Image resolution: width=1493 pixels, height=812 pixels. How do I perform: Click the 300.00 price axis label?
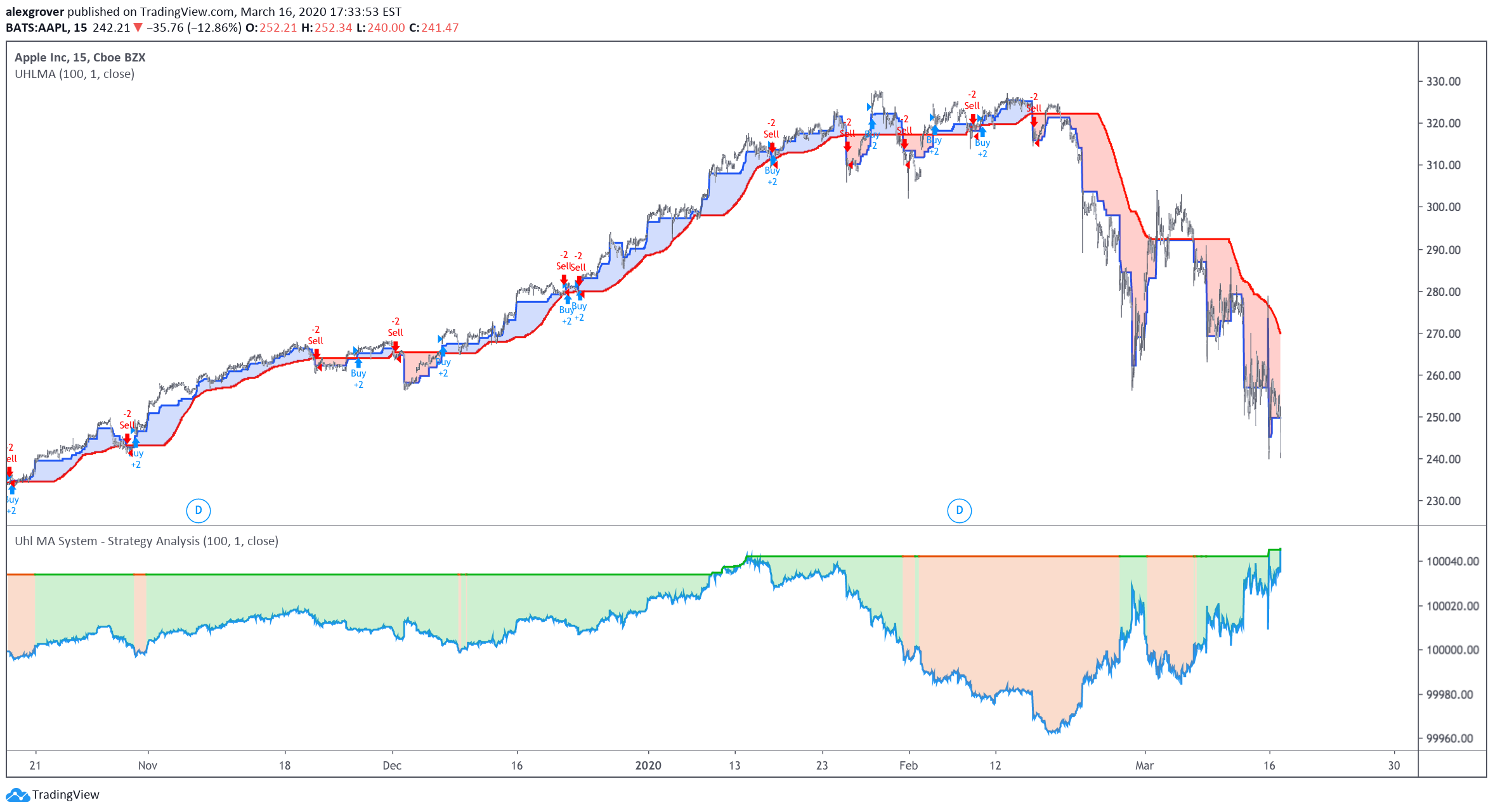click(1443, 207)
